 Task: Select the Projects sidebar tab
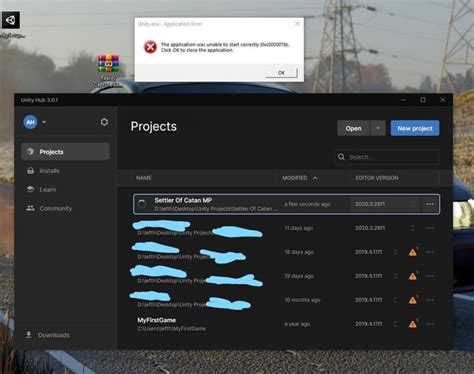[65, 152]
